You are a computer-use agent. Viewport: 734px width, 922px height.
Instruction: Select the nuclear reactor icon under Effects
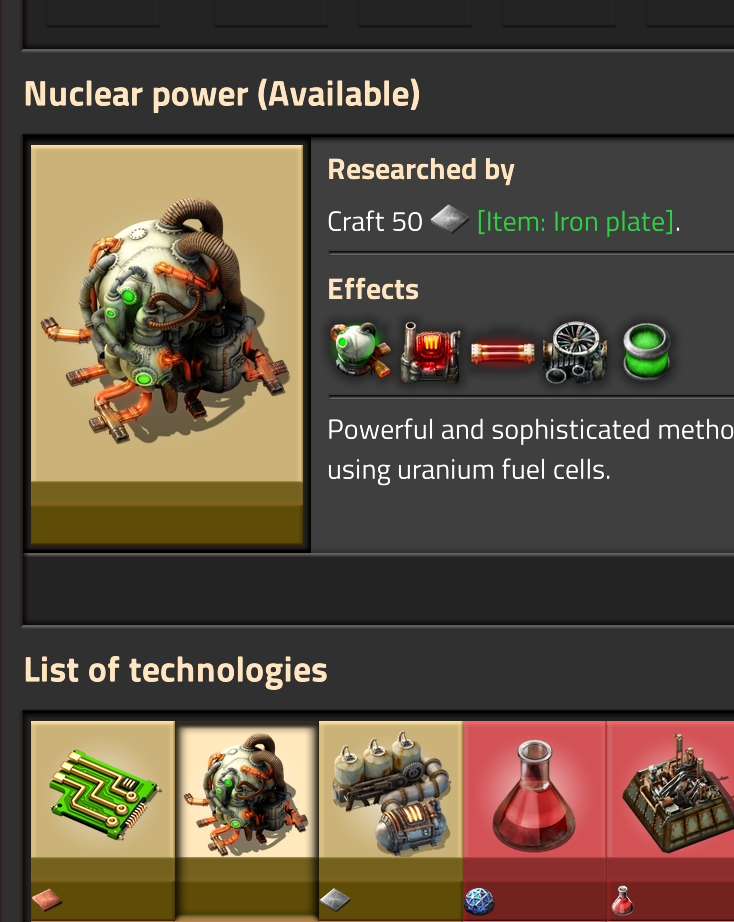360,351
